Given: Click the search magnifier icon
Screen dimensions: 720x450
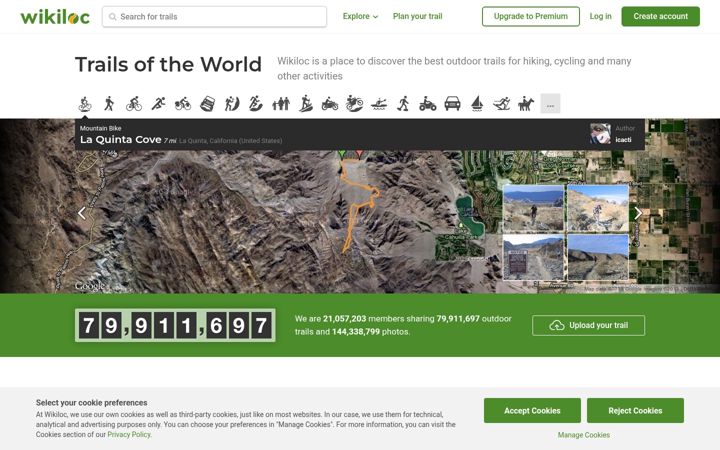Looking at the screenshot, I should [112, 17].
